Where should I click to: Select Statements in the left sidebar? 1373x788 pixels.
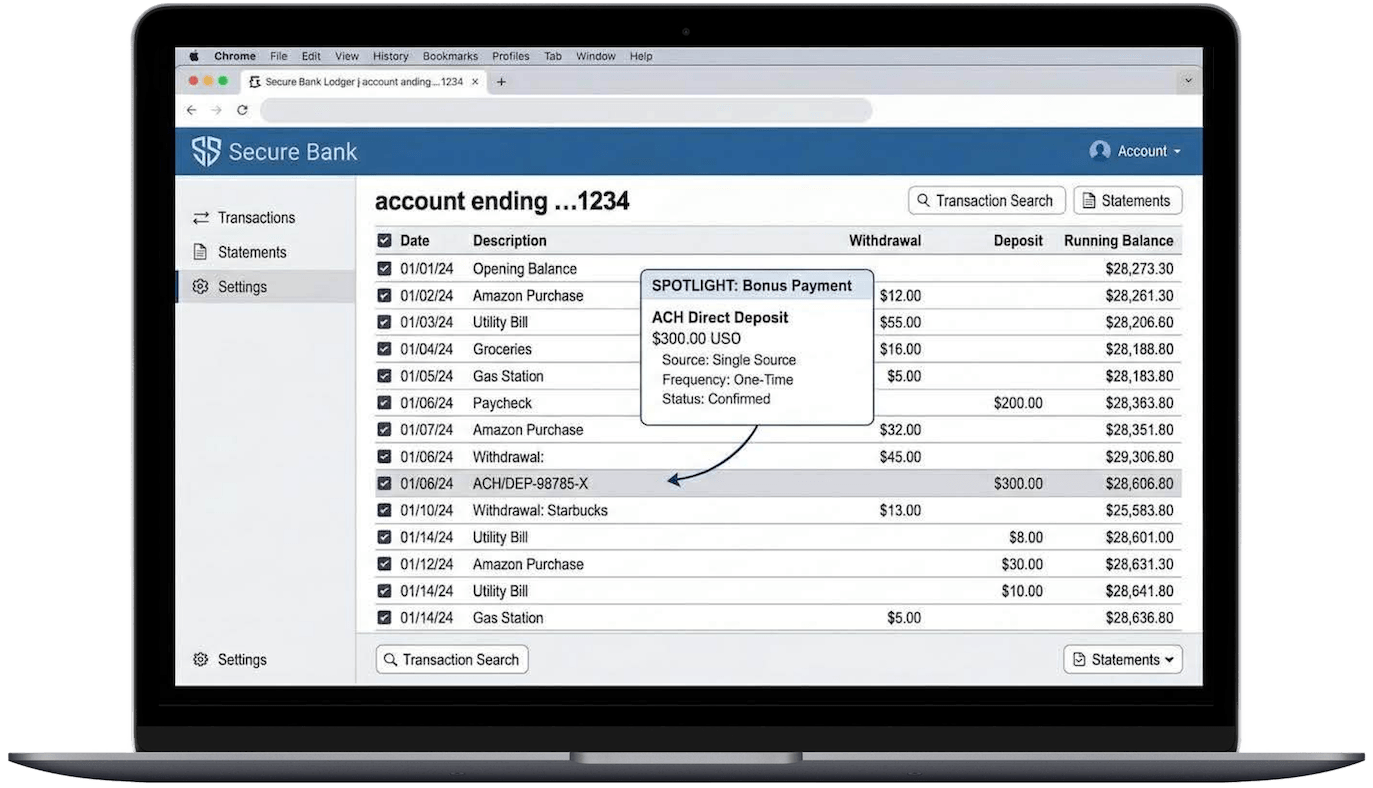[x=251, y=252]
